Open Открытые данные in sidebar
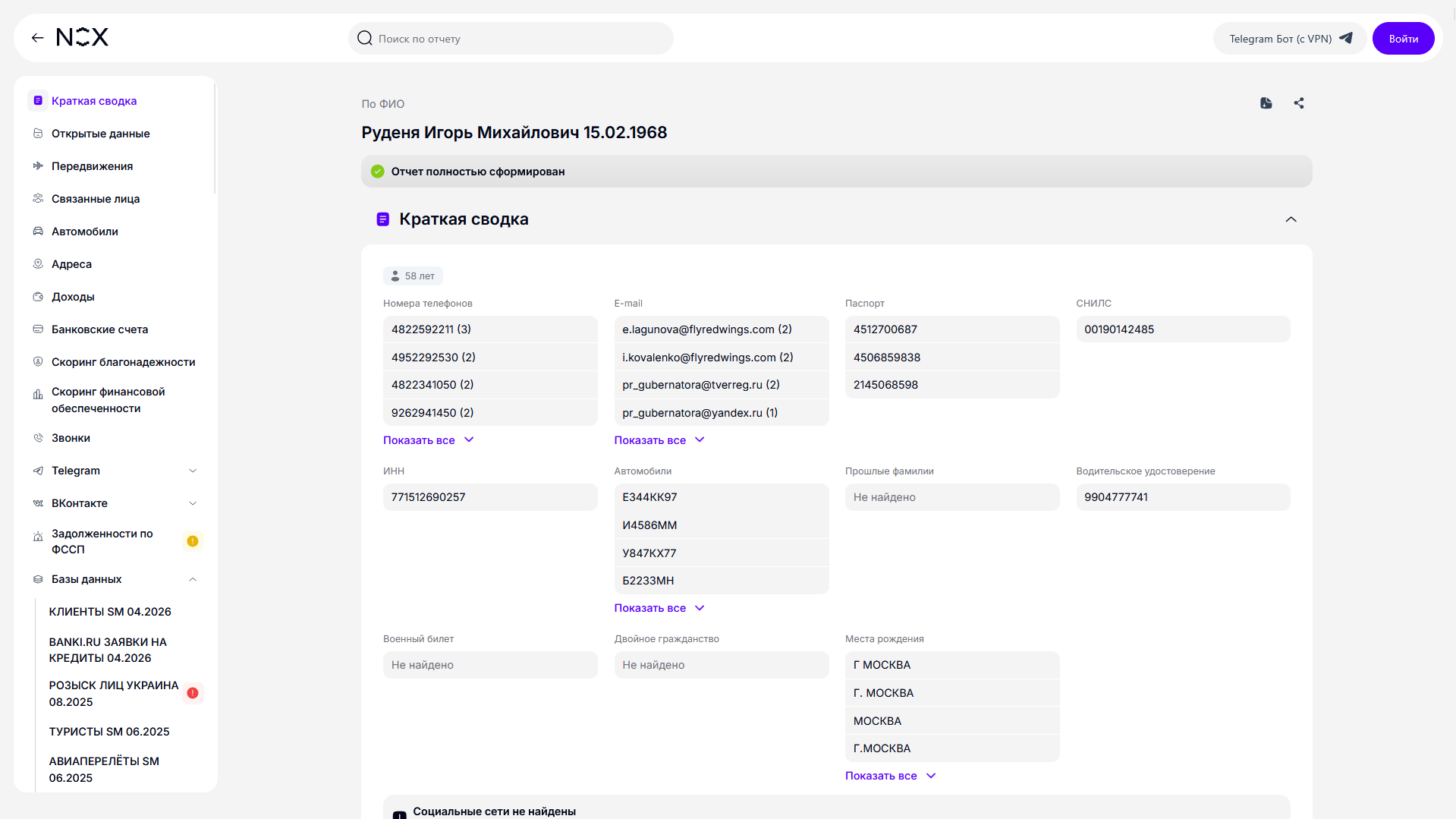The height and width of the screenshot is (819, 1456). [x=101, y=134]
